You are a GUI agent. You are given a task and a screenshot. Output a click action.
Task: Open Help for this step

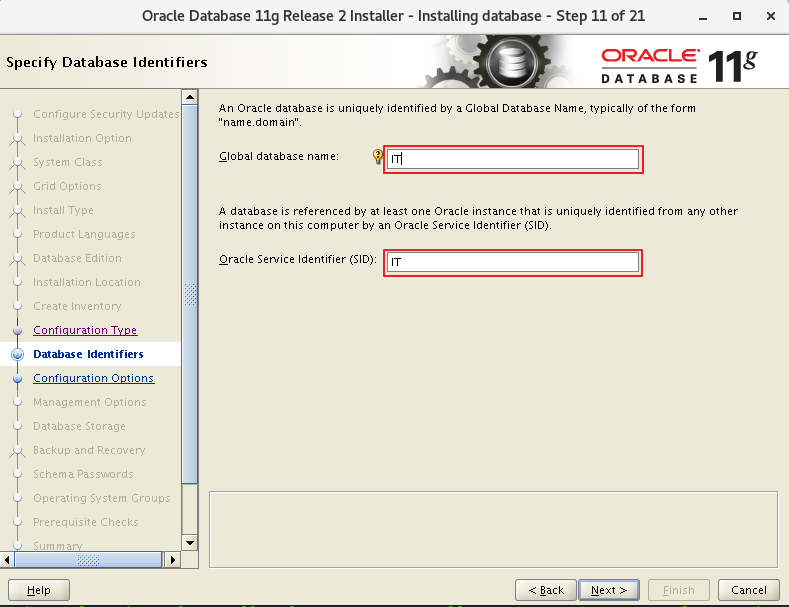pos(39,590)
